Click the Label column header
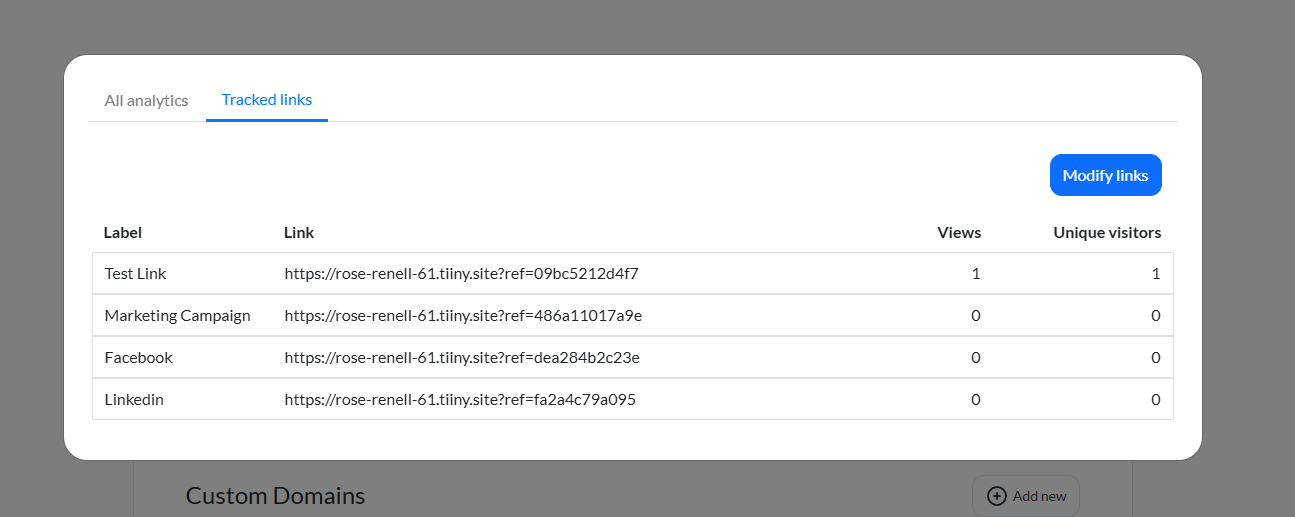 pyautogui.click(x=123, y=233)
